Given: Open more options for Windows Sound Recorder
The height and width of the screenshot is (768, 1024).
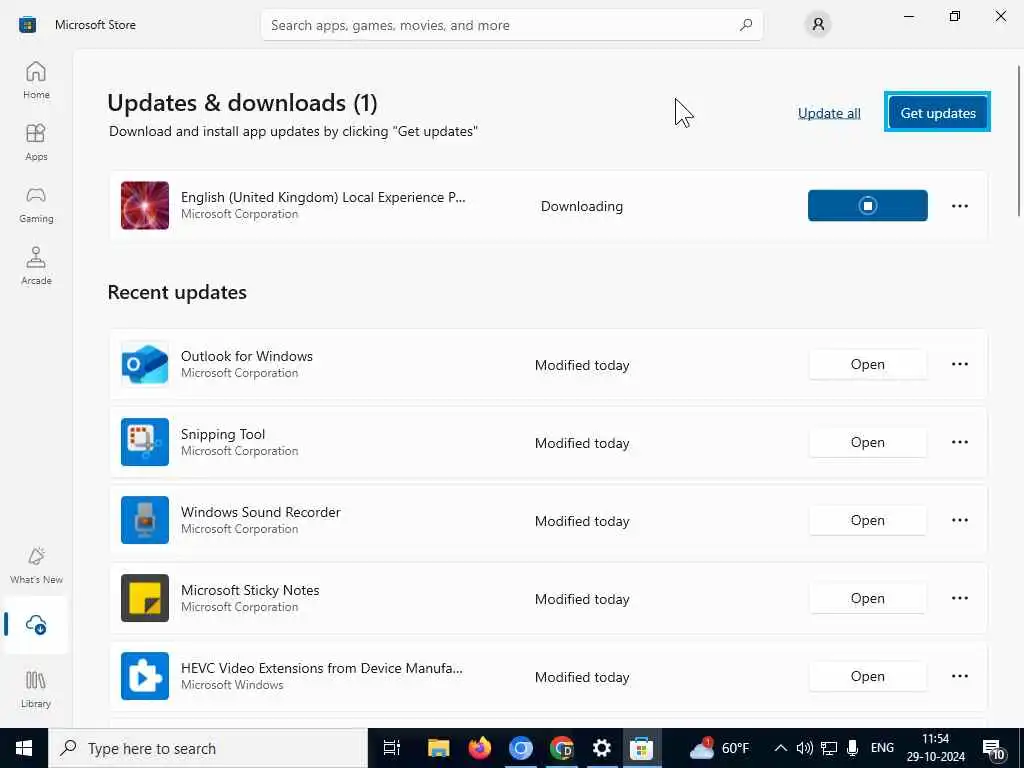Looking at the screenshot, I should coord(959,520).
